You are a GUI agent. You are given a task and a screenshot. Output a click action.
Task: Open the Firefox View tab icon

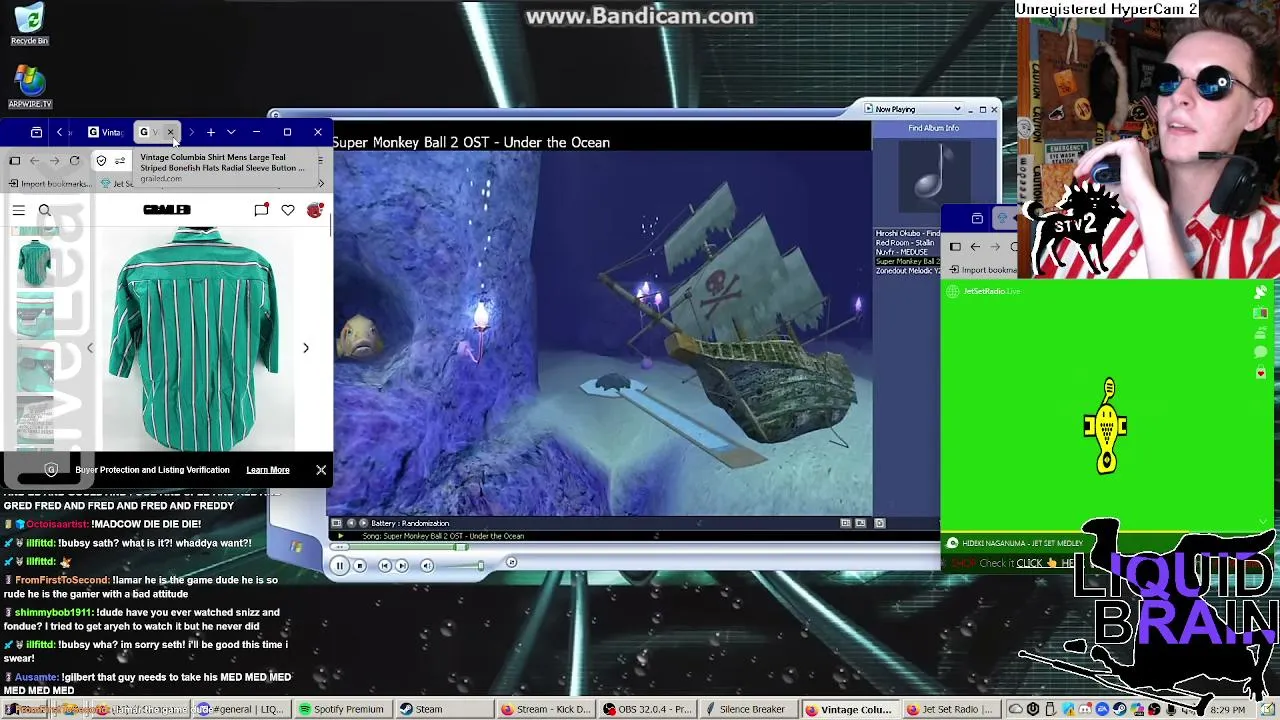click(36, 132)
